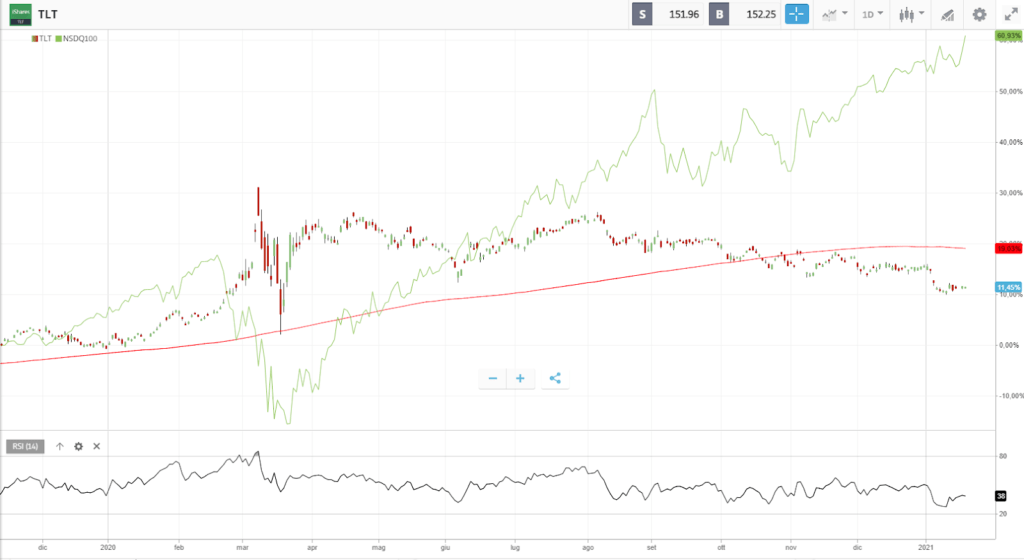Click the lug date axis label
Image resolution: width=1024 pixels, height=560 pixels.
tap(515, 548)
